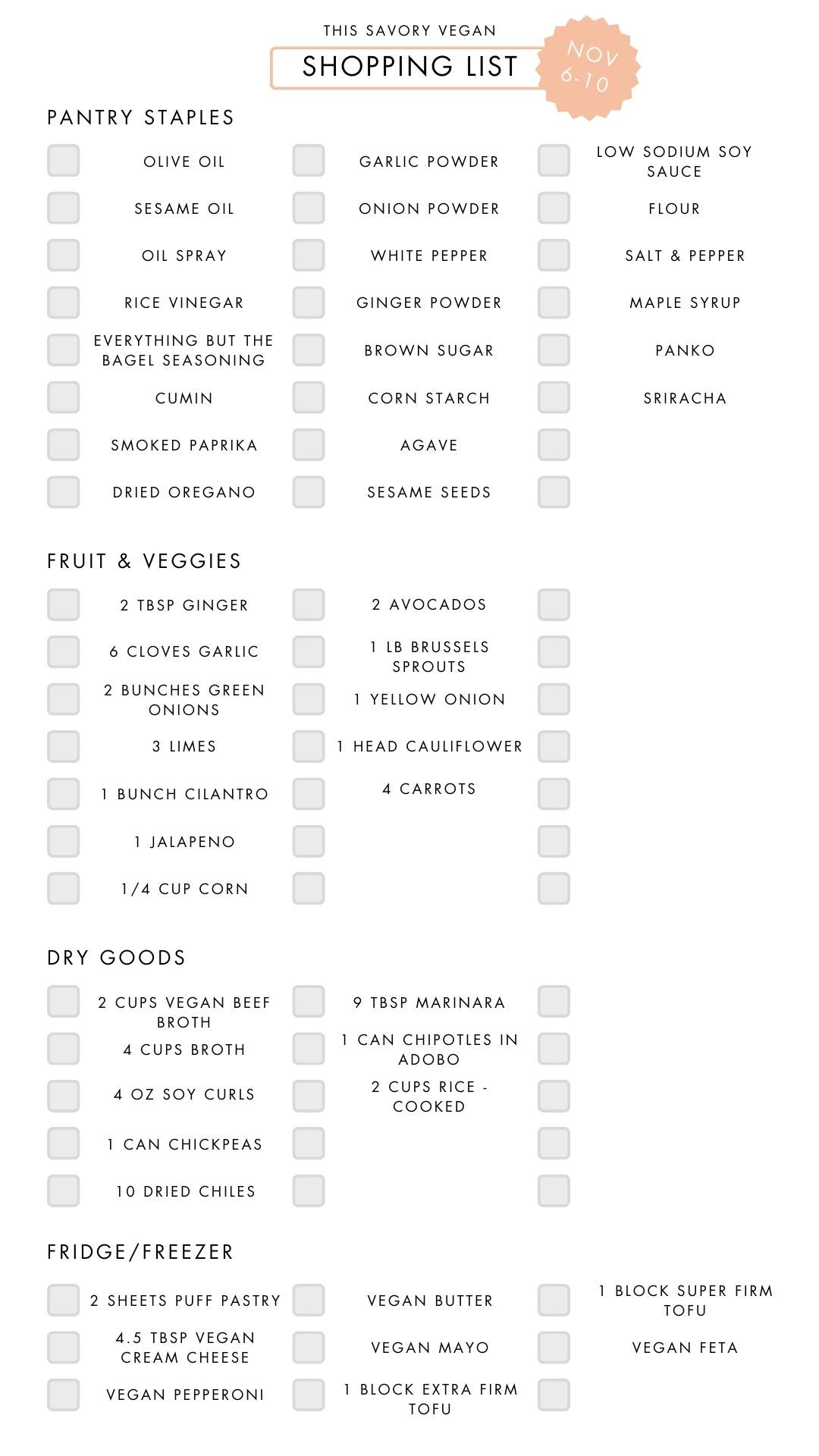Mark 2 Avocados as bought

pyautogui.click(x=309, y=605)
